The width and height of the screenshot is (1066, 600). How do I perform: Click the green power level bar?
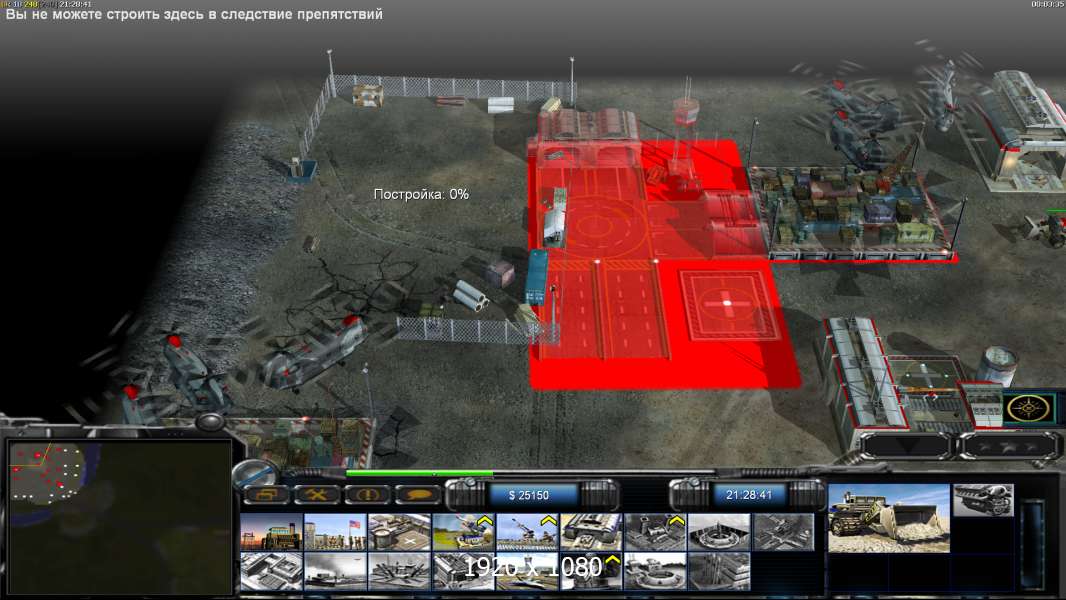[419, 473]
